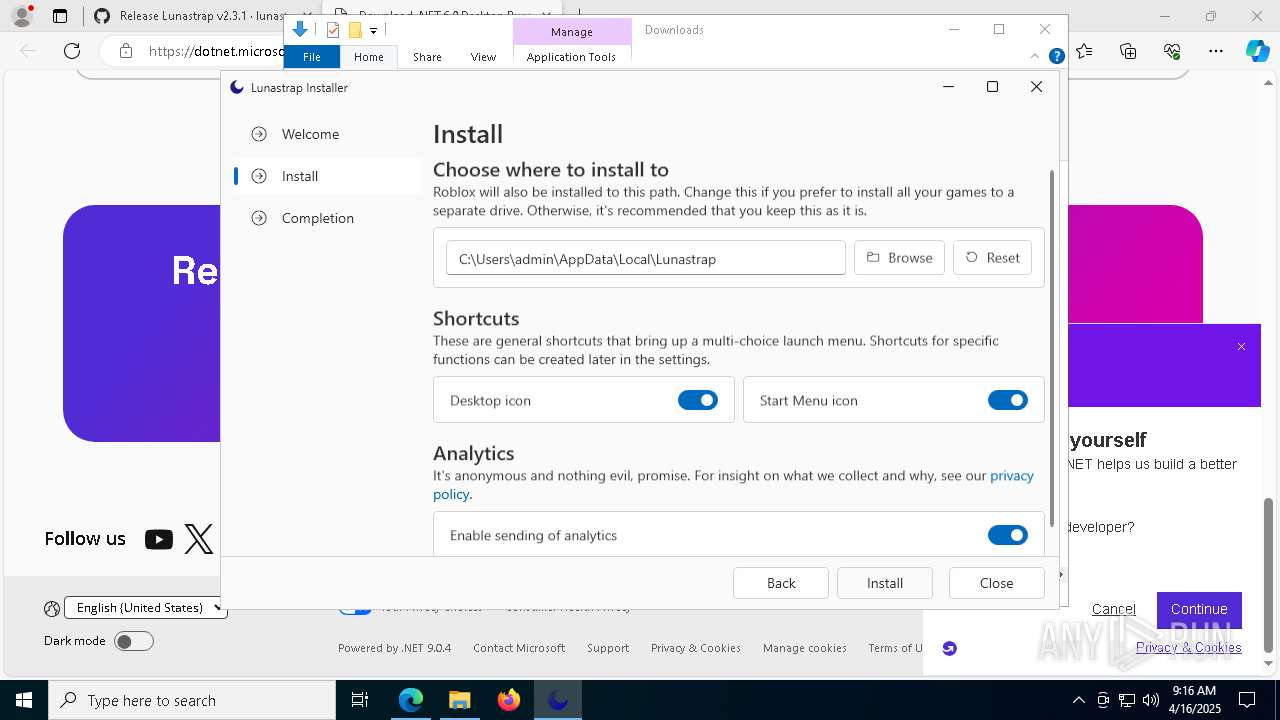1280x720 pixels.
Task: Click the install path text field
Action: (x=646, y=258)
